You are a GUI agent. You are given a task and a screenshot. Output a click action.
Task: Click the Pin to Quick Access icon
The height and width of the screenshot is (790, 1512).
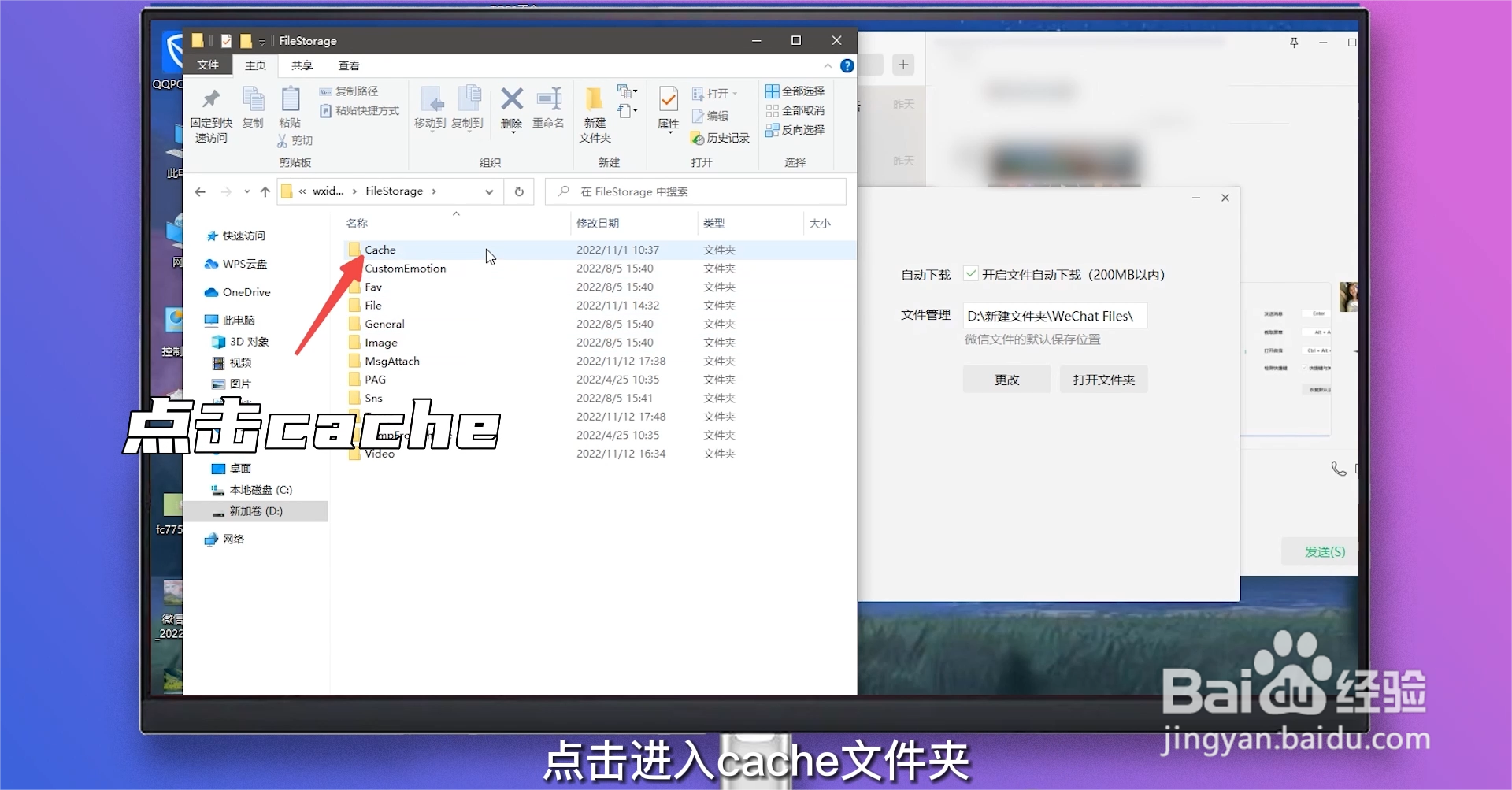click(x=211, y=99)
